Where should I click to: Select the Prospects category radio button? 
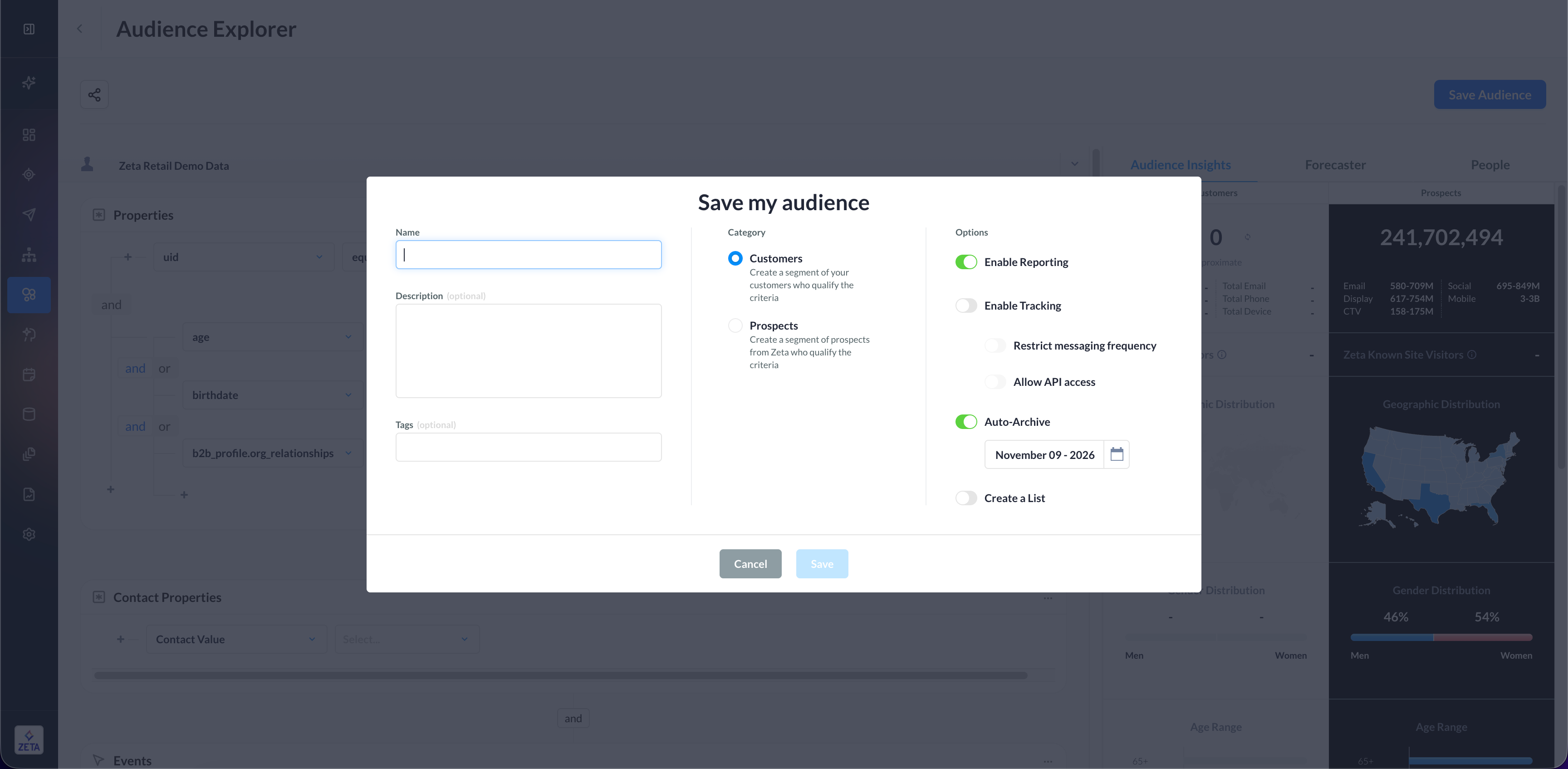click(x=735, y=325)
